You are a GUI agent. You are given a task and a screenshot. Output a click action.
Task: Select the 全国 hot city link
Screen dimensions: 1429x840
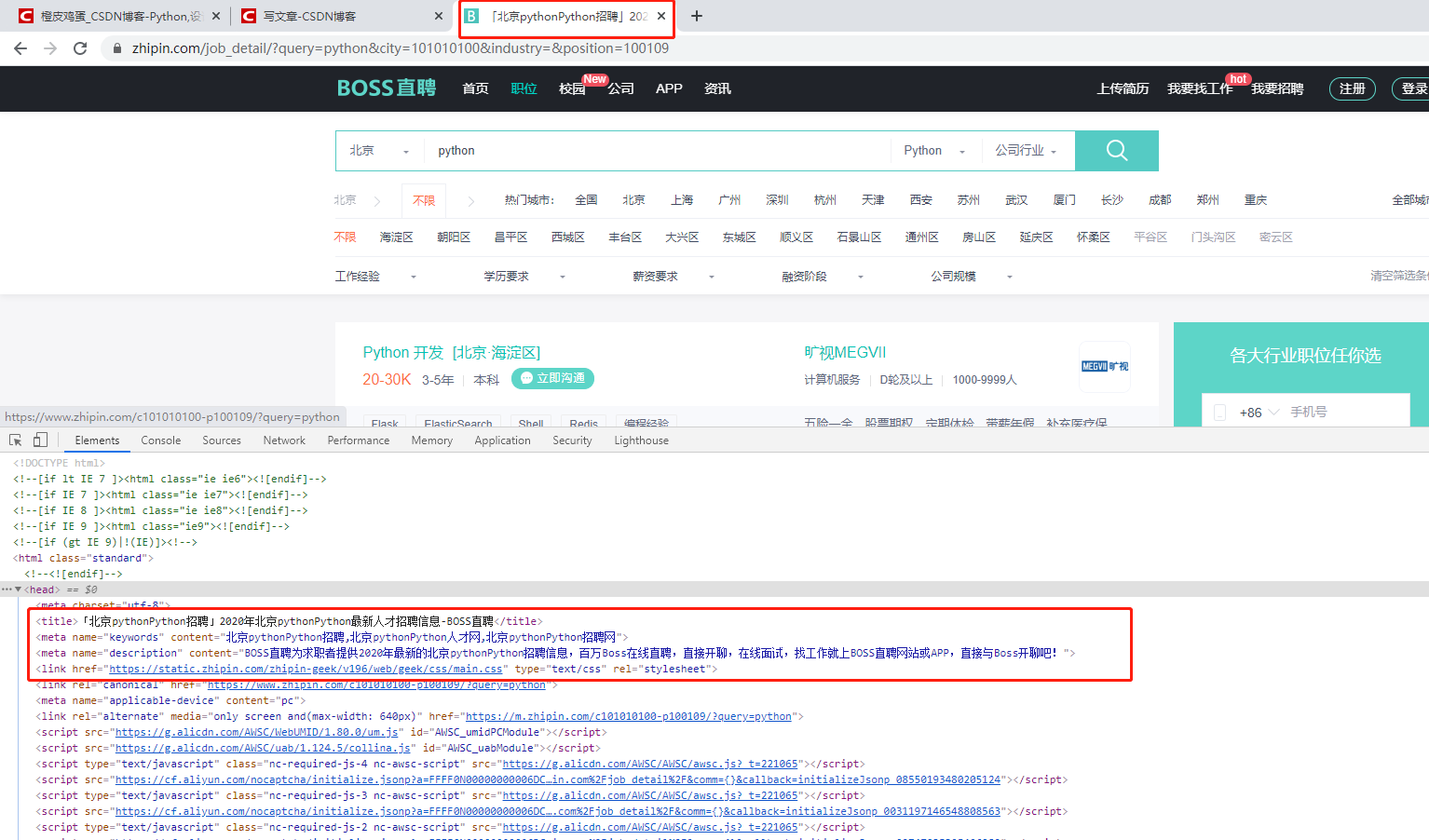pos(586,200)
